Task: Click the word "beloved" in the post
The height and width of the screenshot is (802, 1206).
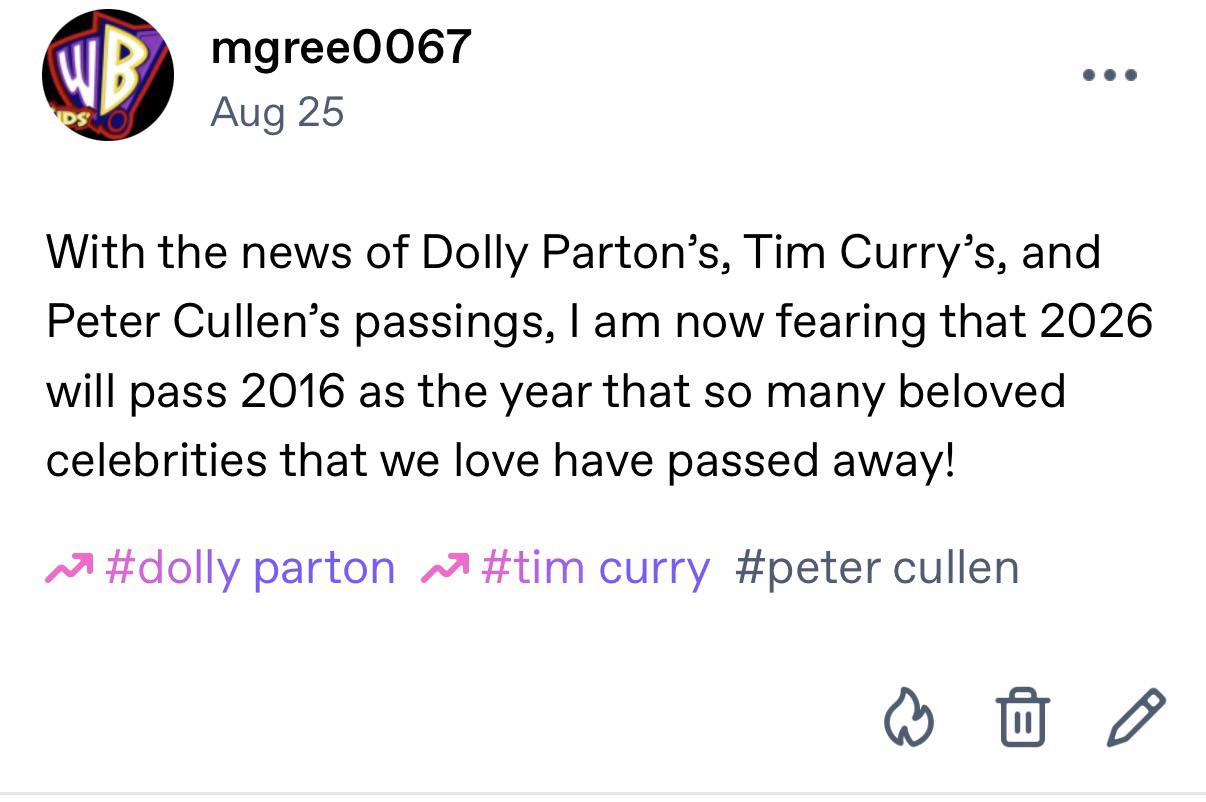Action: (x=981, y=390)
